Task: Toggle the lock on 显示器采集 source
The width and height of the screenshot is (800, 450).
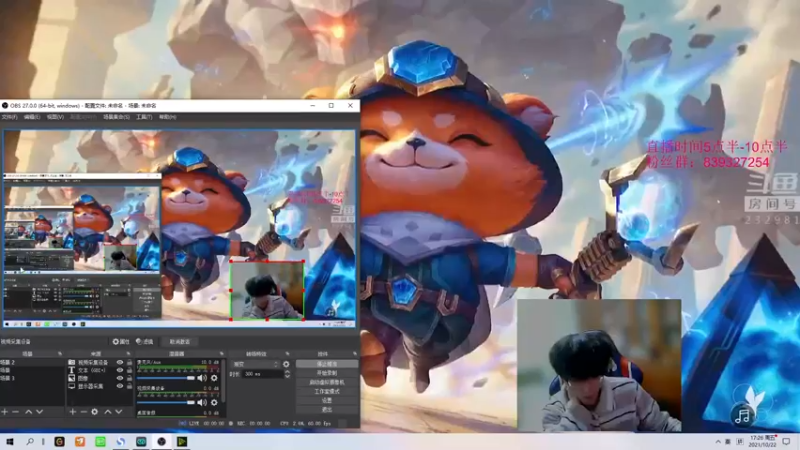Action: (129, 386)
